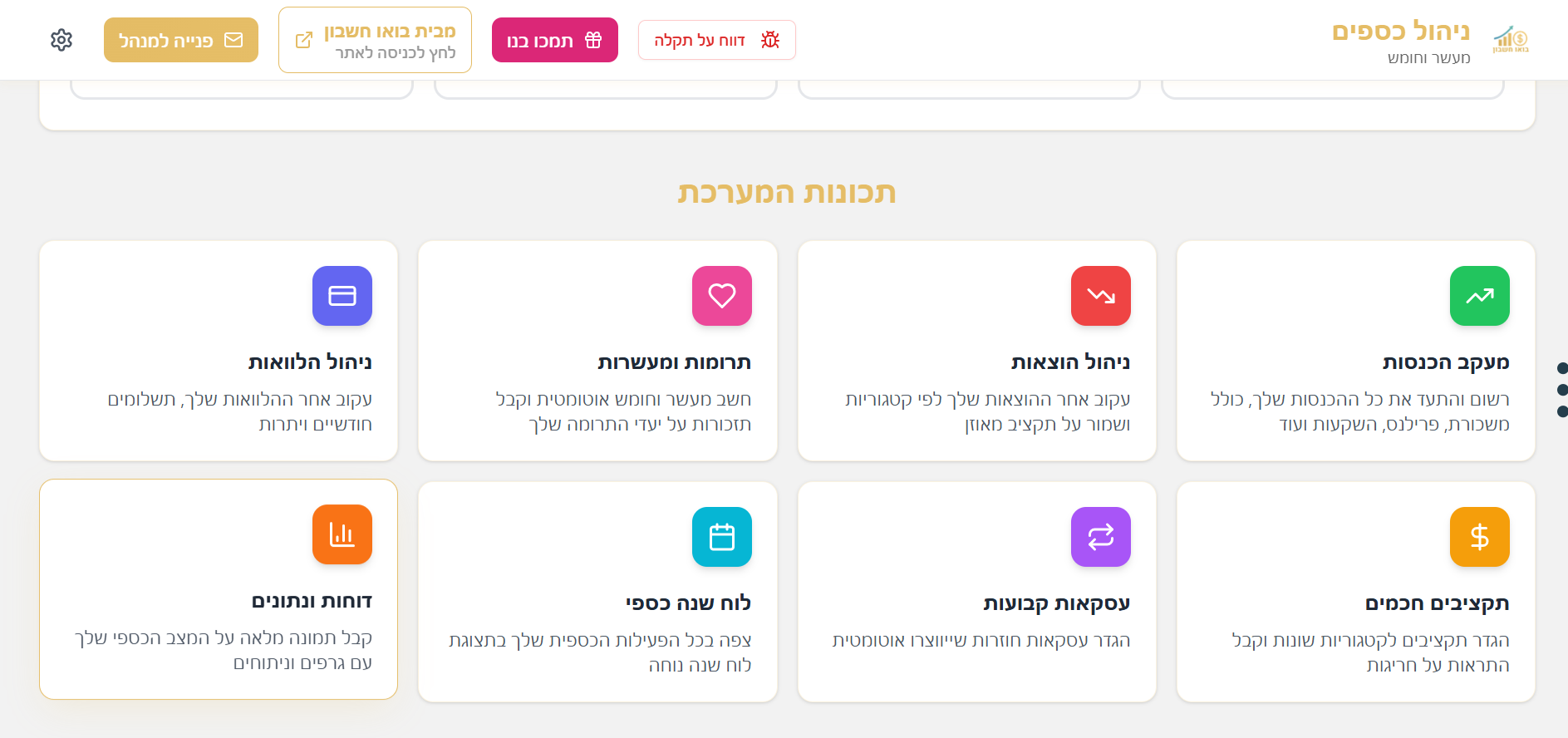Image resolution: width=1568 pixels, height=738 pixels.
Task: Click the pink heart donations icon
Action: pyautogui.click(x=721, y=296)
